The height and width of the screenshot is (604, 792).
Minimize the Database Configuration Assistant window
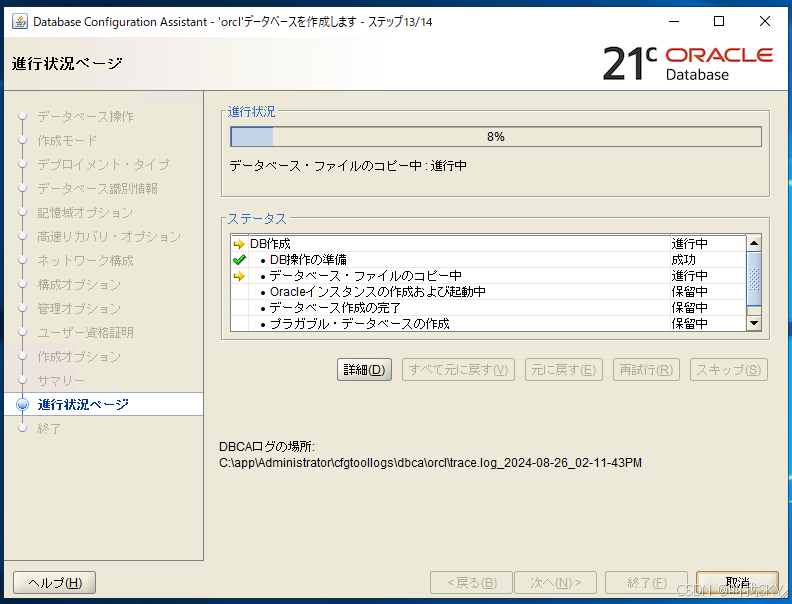(674, 22)
